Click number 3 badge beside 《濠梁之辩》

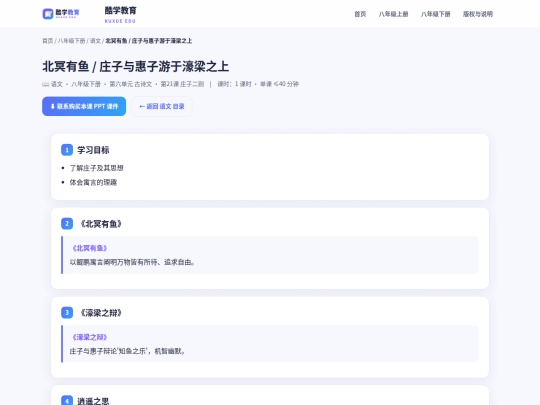[x=67, y=312]
